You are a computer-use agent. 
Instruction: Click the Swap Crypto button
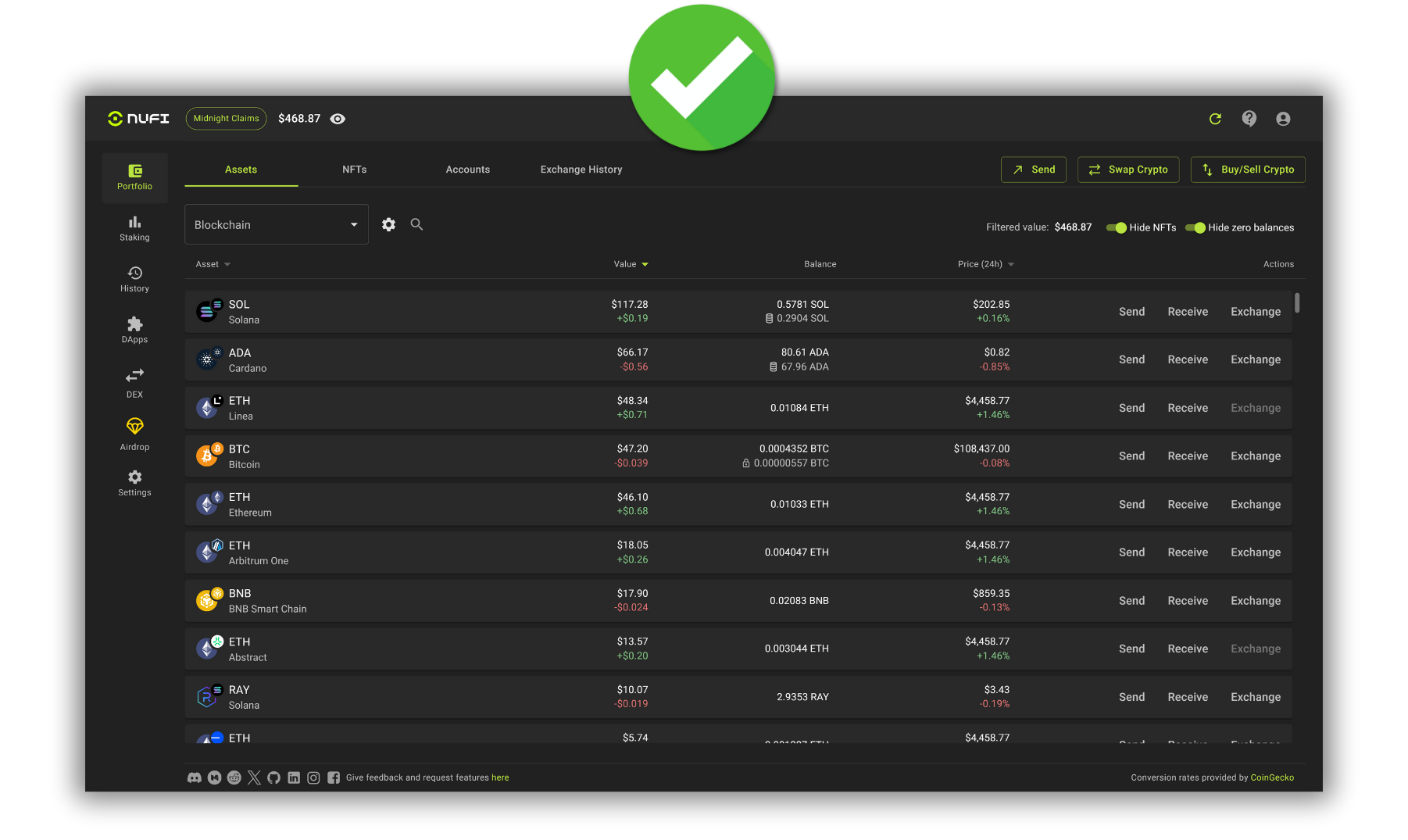click(x=1127, y=170)
